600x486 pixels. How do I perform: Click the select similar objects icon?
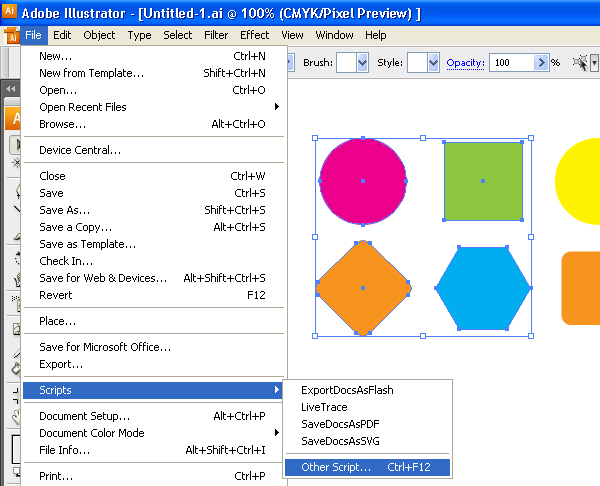point(580,63)
